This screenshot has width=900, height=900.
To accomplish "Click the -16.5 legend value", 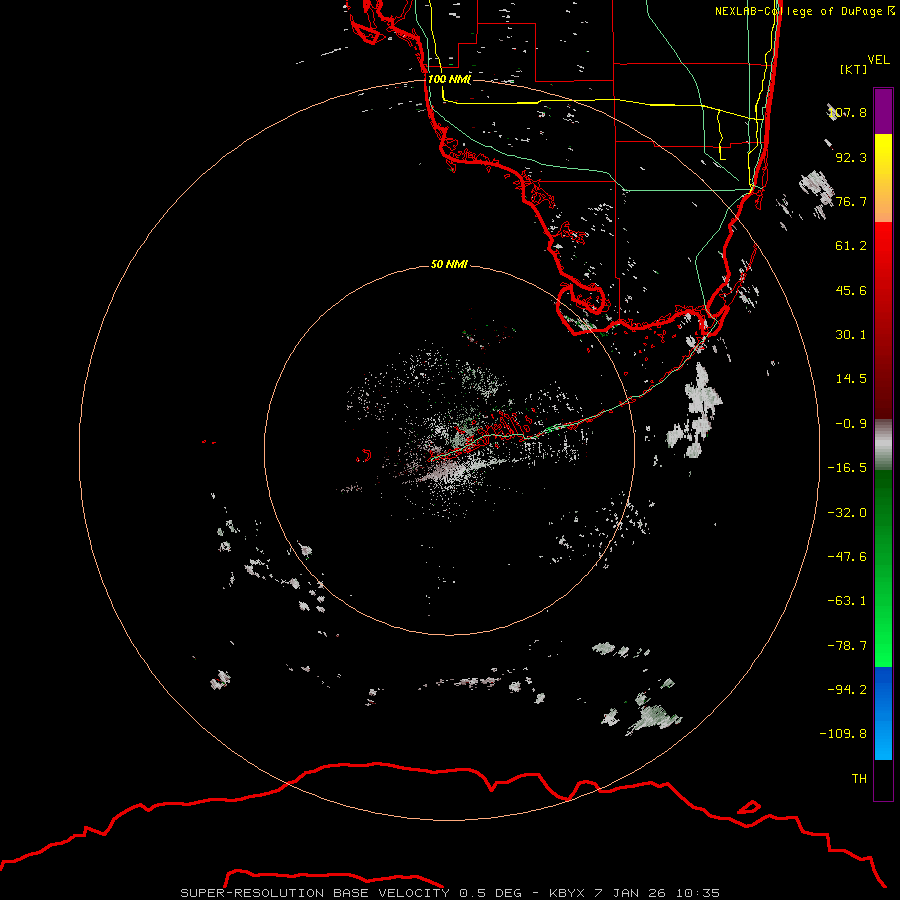I will coord(847,468).
